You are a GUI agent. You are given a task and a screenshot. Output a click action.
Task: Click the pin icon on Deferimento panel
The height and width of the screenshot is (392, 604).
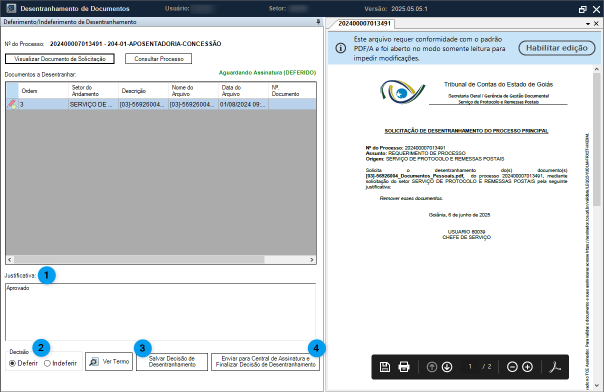pyautogui.click(x=318, y=22)
